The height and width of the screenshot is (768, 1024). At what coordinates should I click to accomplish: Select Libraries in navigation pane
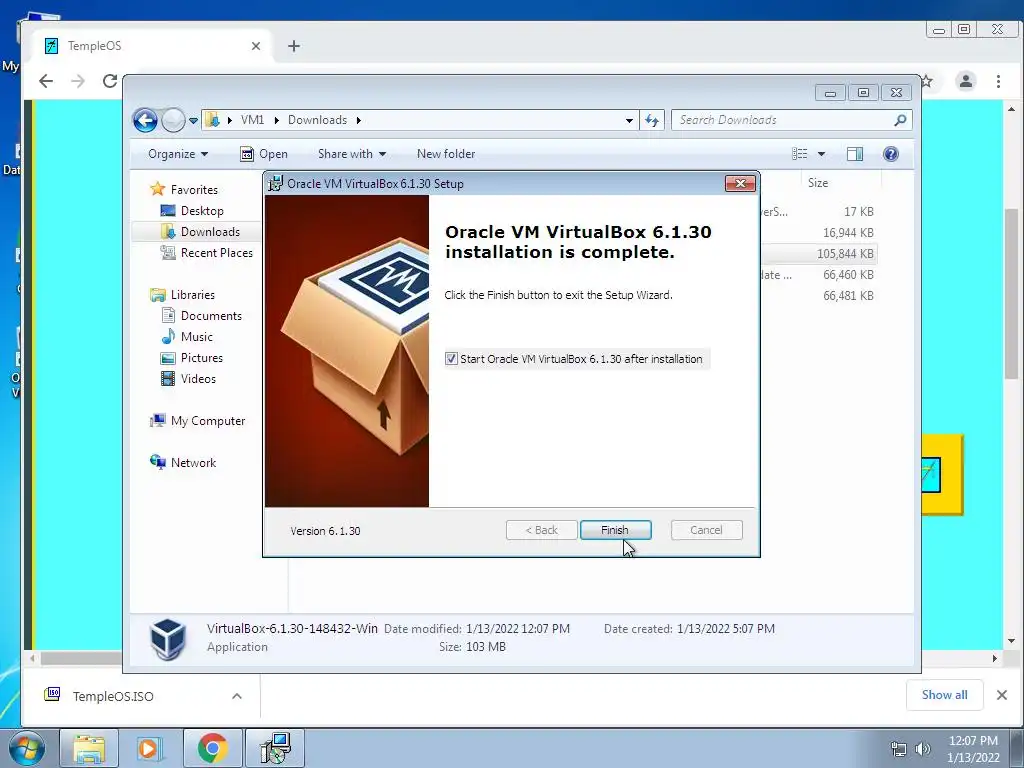(193, 295)
